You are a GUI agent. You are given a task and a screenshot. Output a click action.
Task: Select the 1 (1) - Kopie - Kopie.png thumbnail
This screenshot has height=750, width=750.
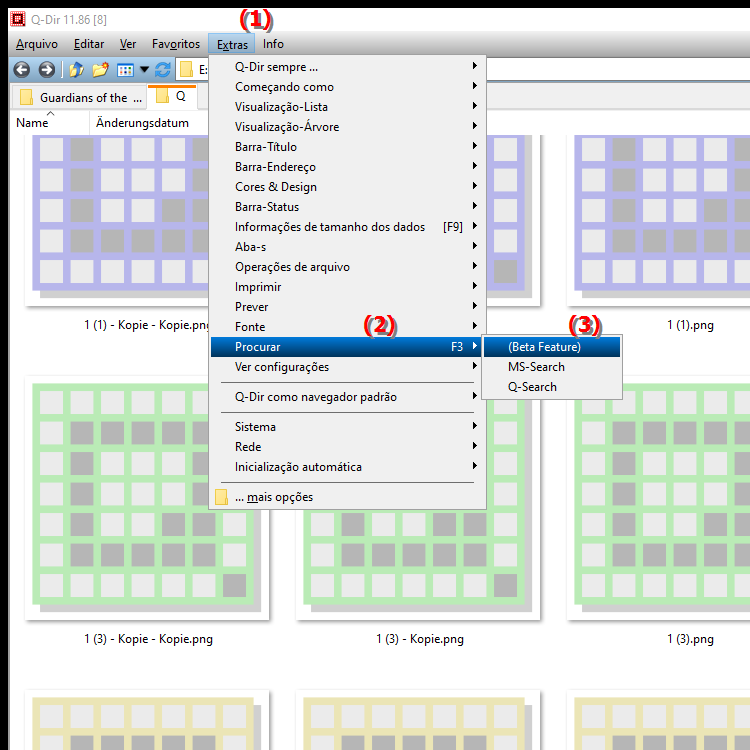point(117,220)
